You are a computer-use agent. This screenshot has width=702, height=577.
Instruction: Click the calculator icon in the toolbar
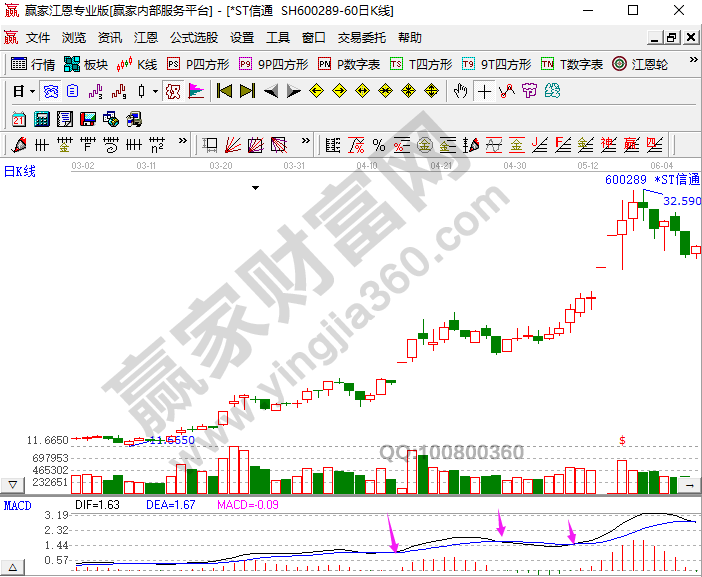click(42, 119)
